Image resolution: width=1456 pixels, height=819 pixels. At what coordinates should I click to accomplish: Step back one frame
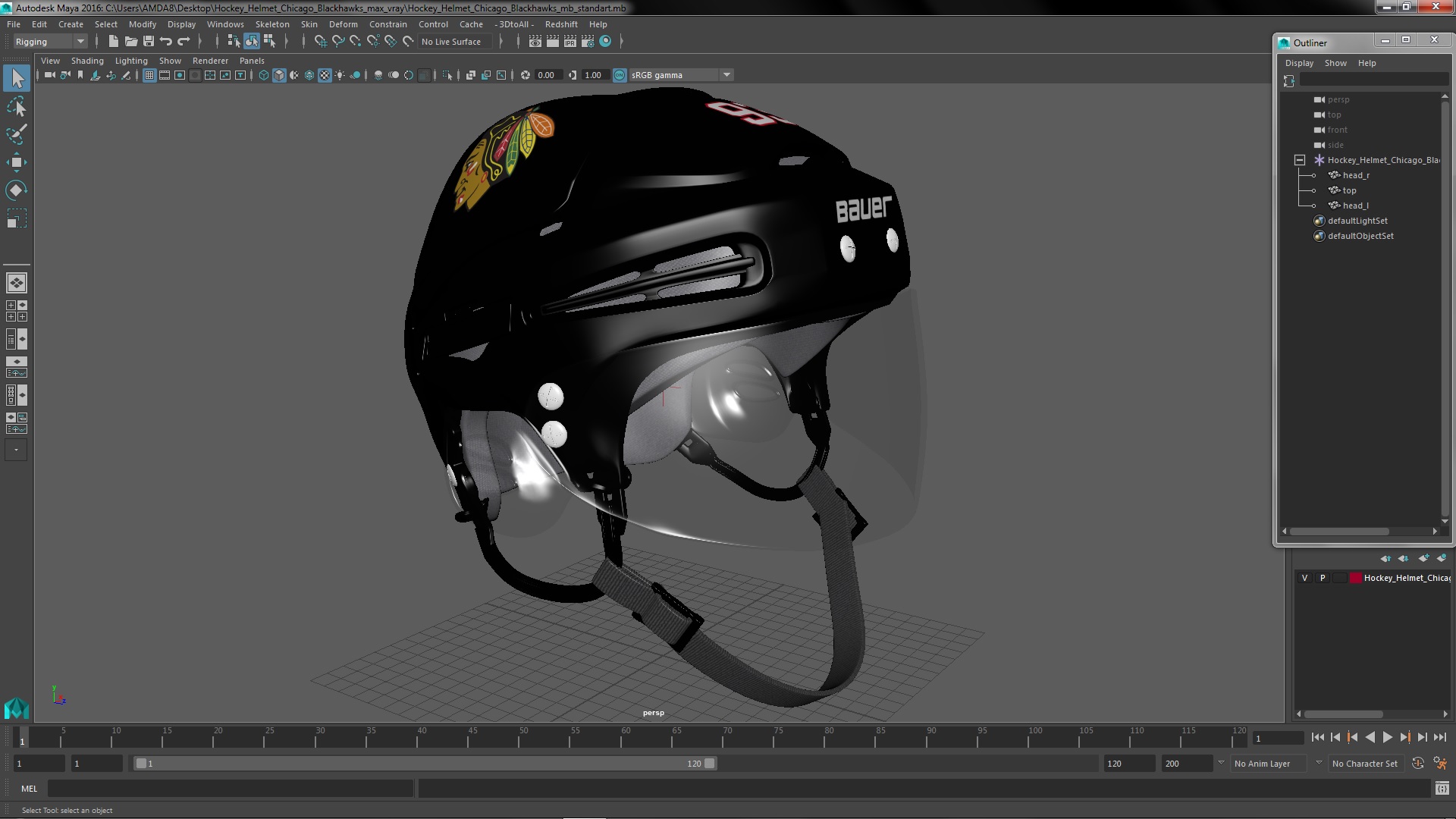tap(1335, 737)
